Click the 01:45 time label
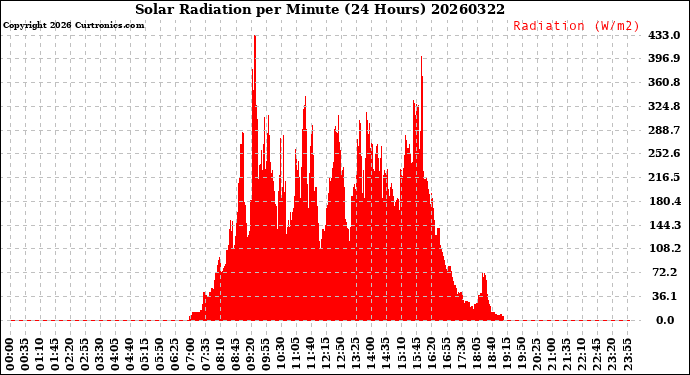 (x=55, y=355)
